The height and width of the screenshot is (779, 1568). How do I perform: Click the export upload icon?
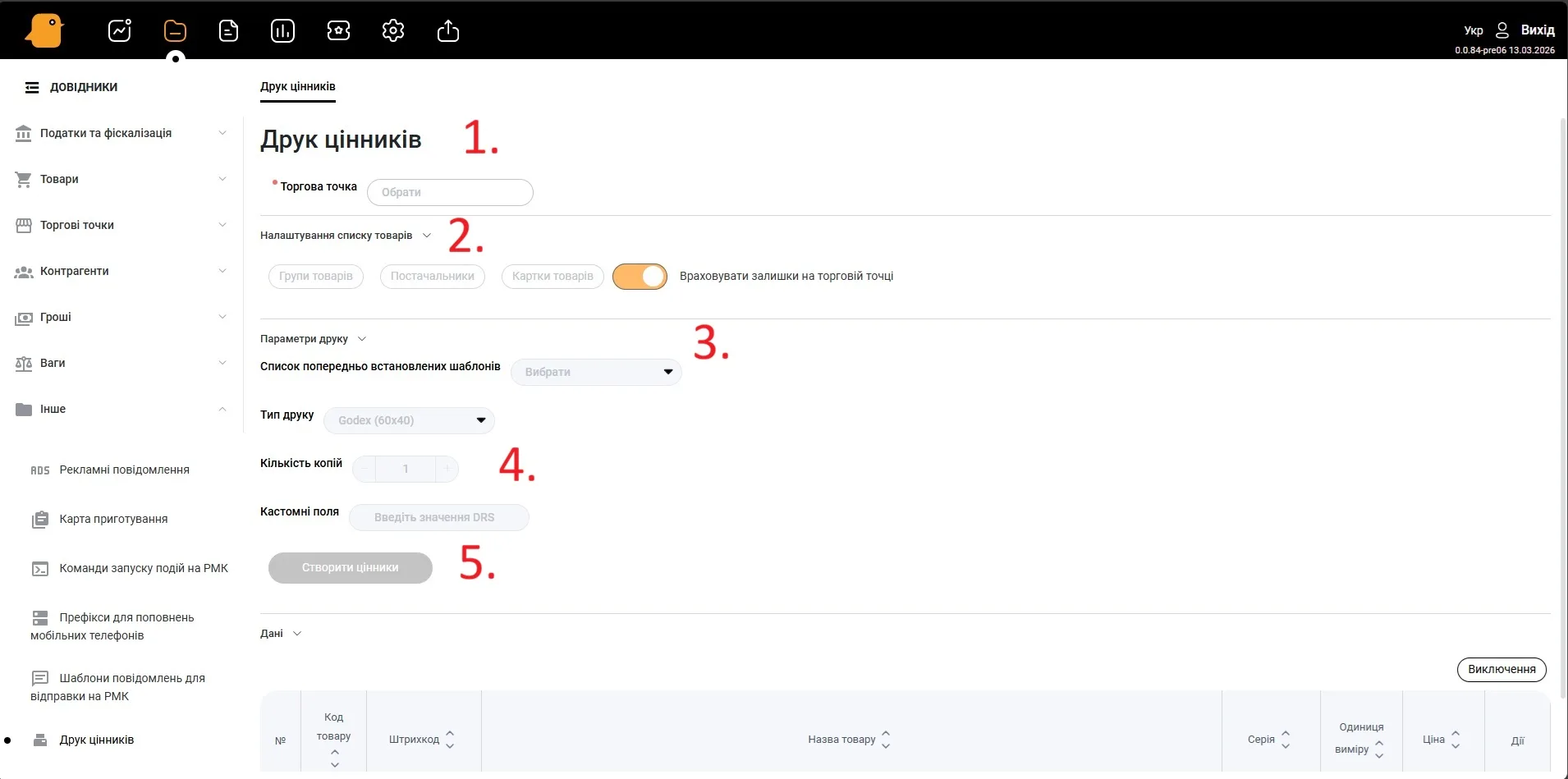click(448, 31)
